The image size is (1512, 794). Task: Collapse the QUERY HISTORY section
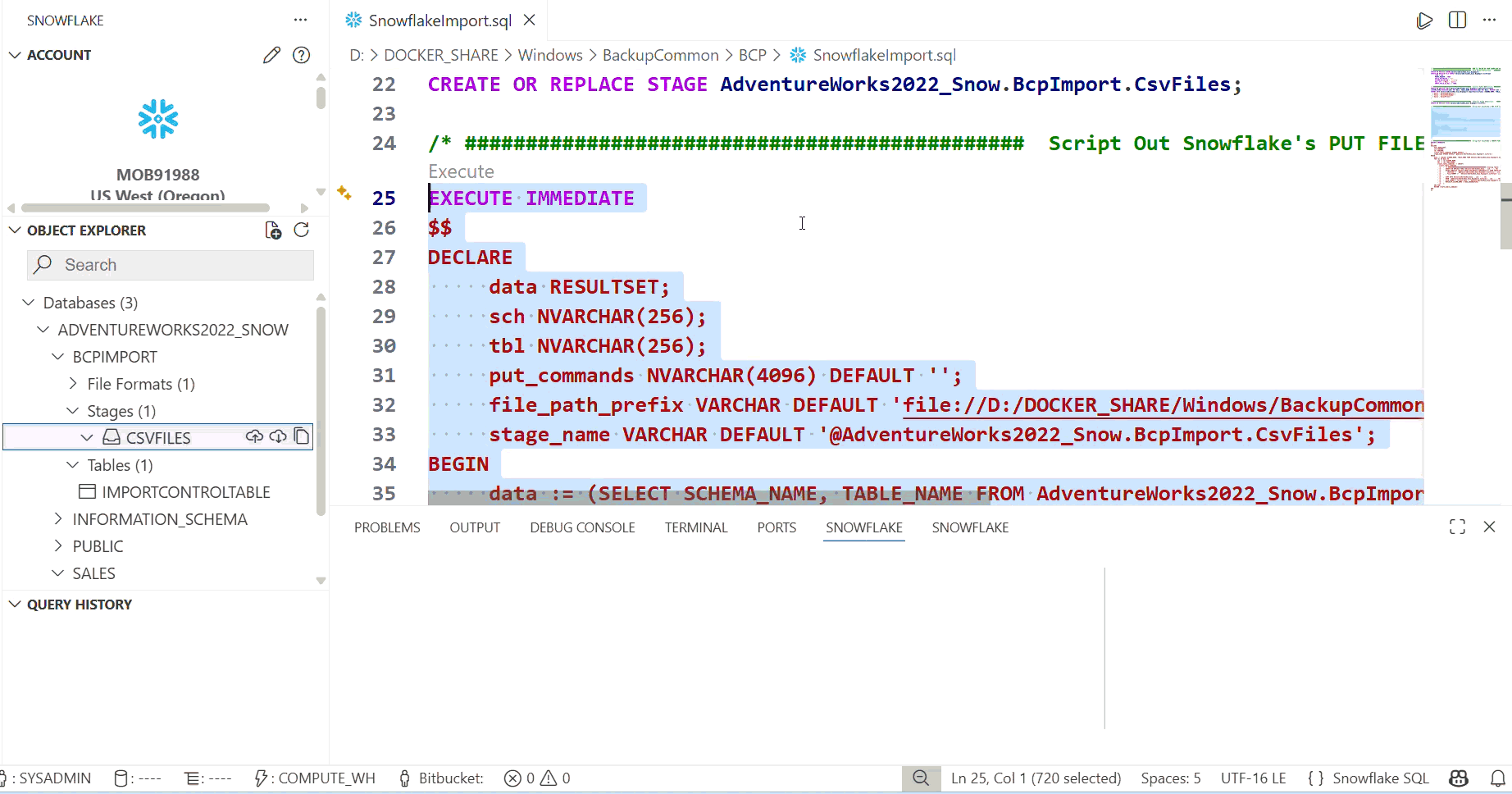(15, 605)
